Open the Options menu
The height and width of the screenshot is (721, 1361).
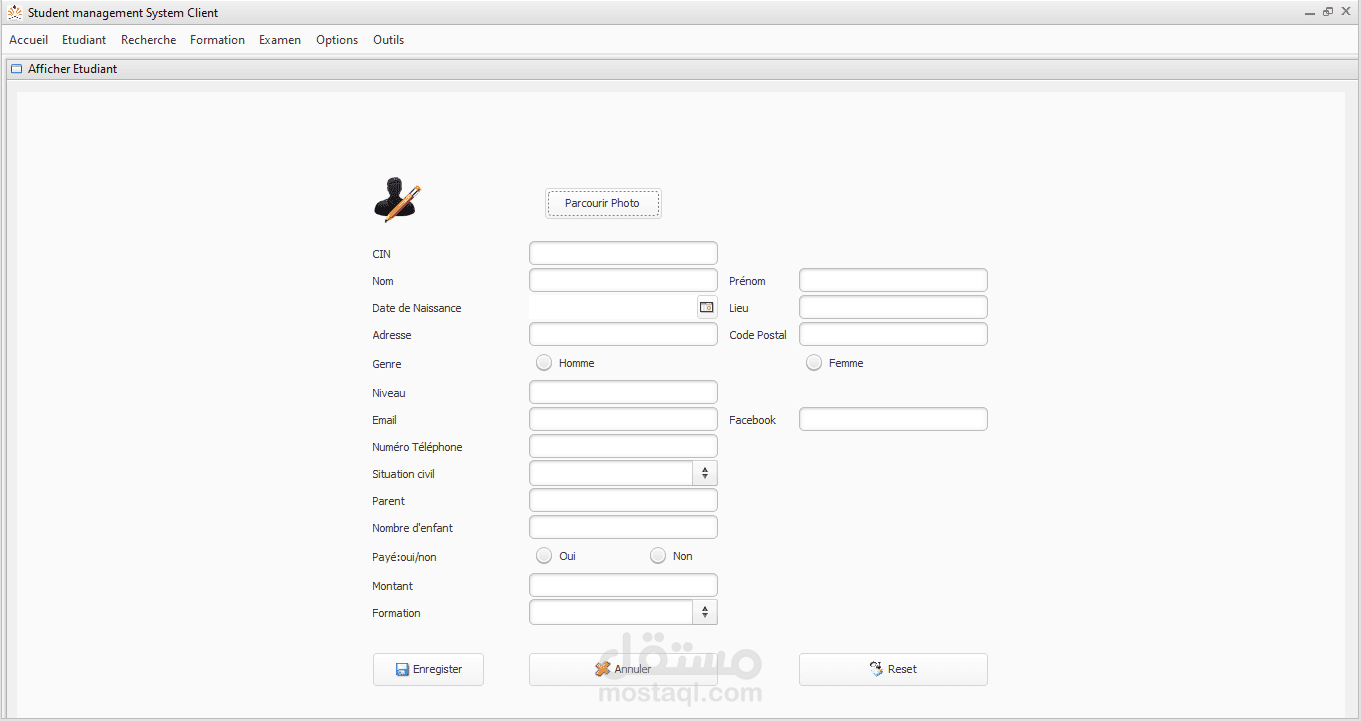pyautogui.click(x=337, y=40)
